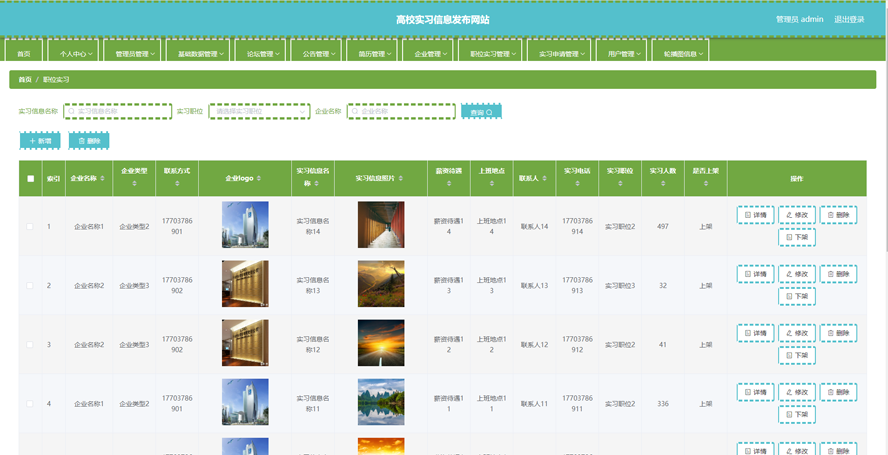Sort by 企业名称 column sort icon
The width and height of the screenshot is (888, 455).
(x=103, y=178)
